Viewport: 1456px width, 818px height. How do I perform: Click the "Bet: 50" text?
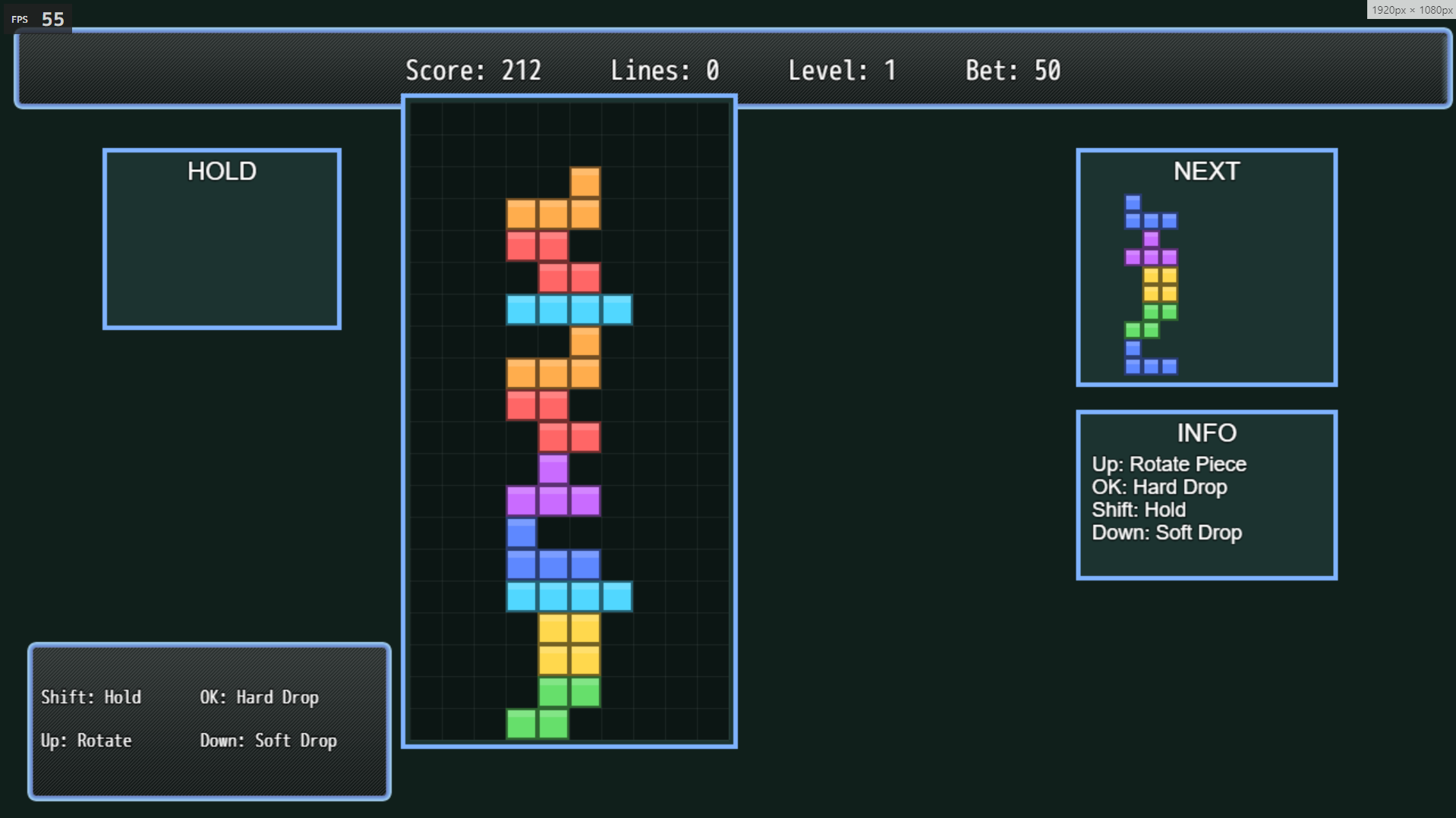click(x=1013, y=71)
